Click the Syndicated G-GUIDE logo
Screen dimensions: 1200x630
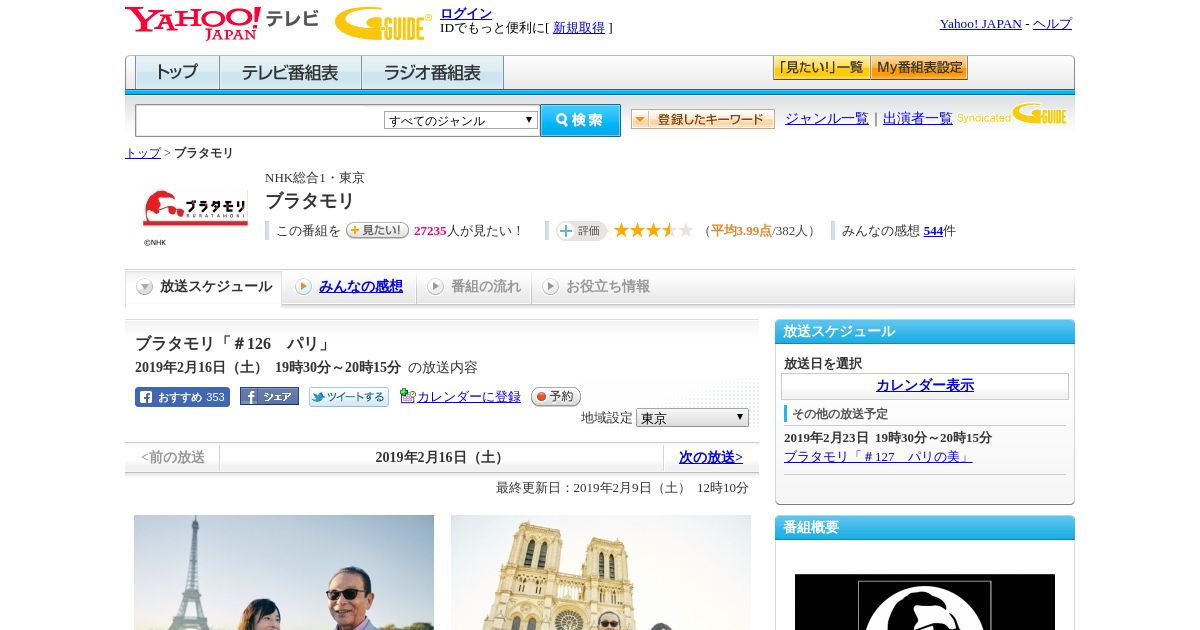tap(1012, 114)
